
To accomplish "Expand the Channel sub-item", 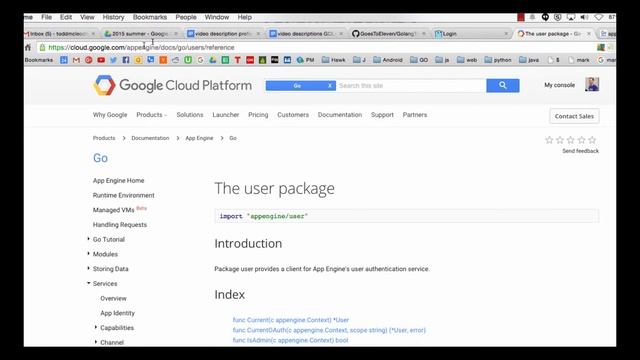I will [96, 342].
